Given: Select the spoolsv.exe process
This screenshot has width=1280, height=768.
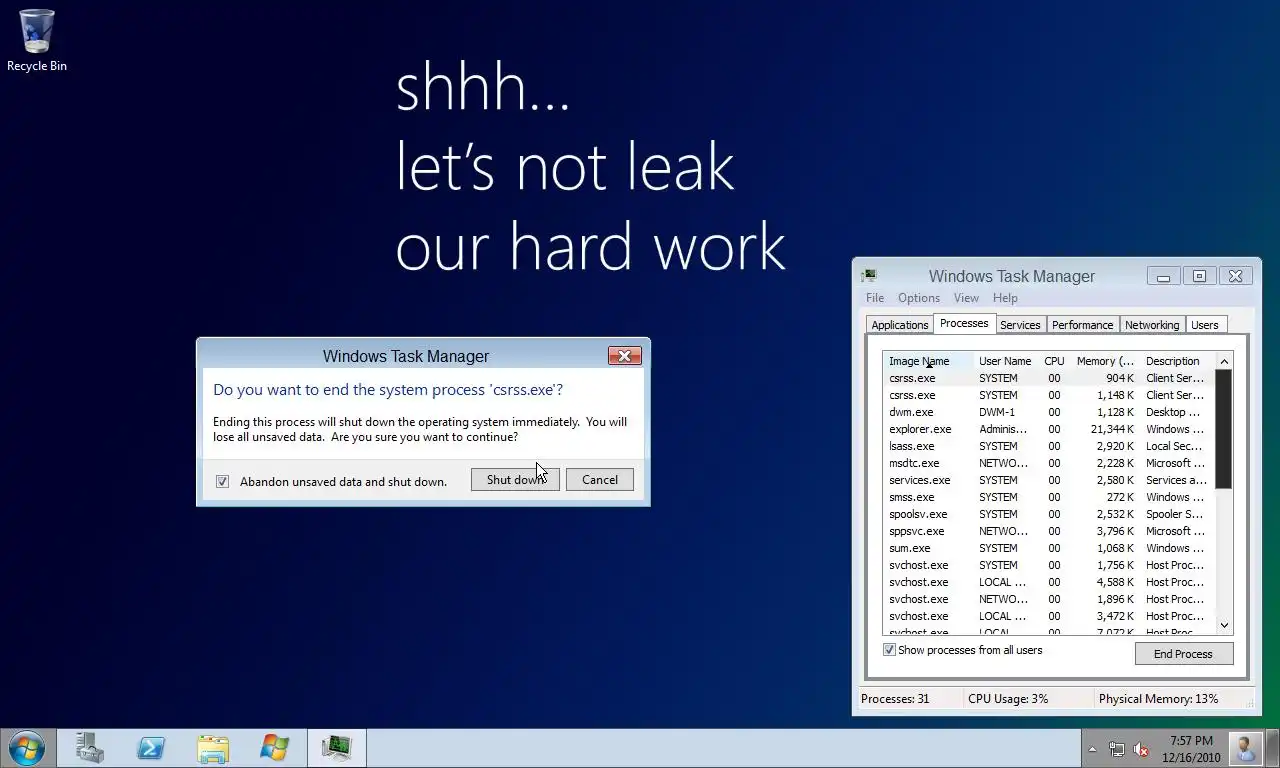Looking at the screenshot, I should (1049, 514).
